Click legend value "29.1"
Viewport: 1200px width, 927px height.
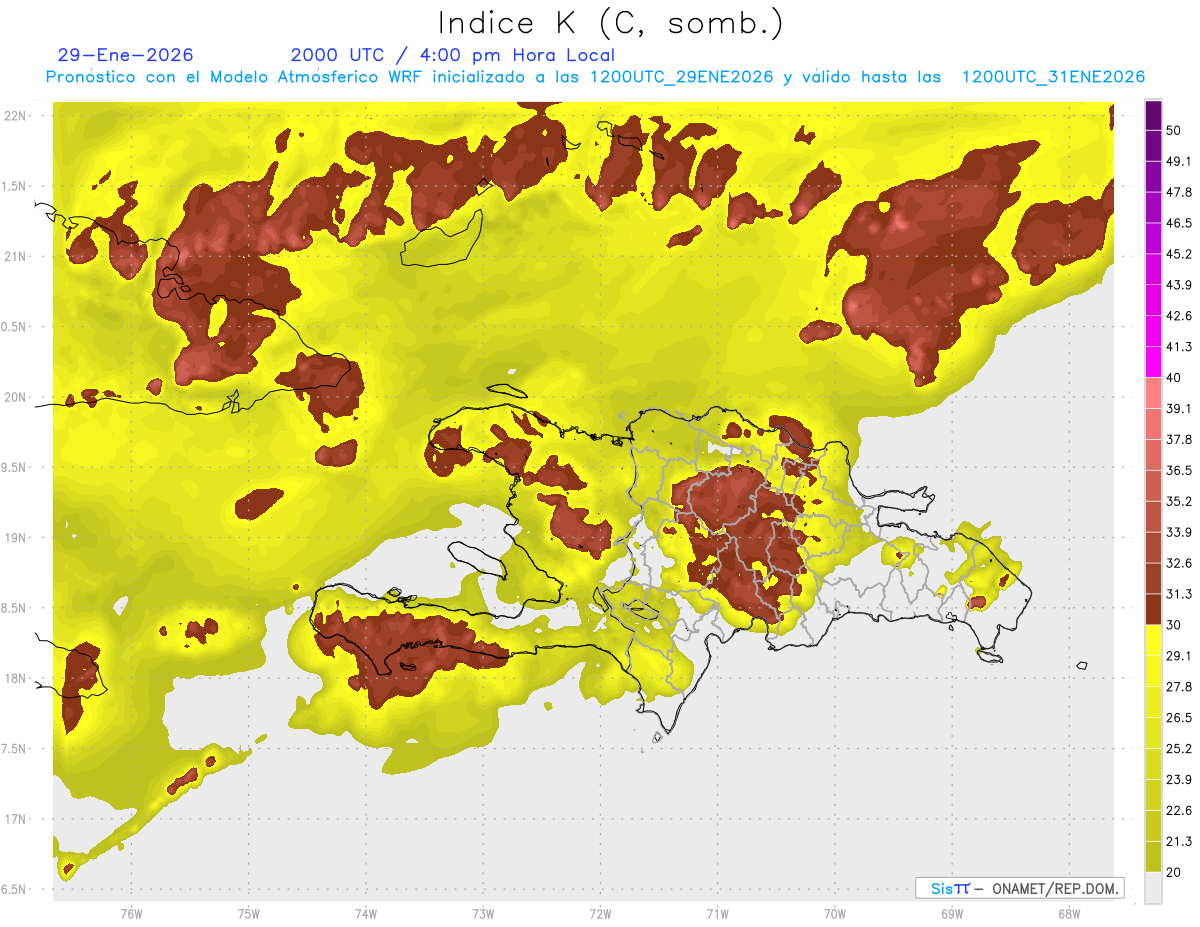1179,656
